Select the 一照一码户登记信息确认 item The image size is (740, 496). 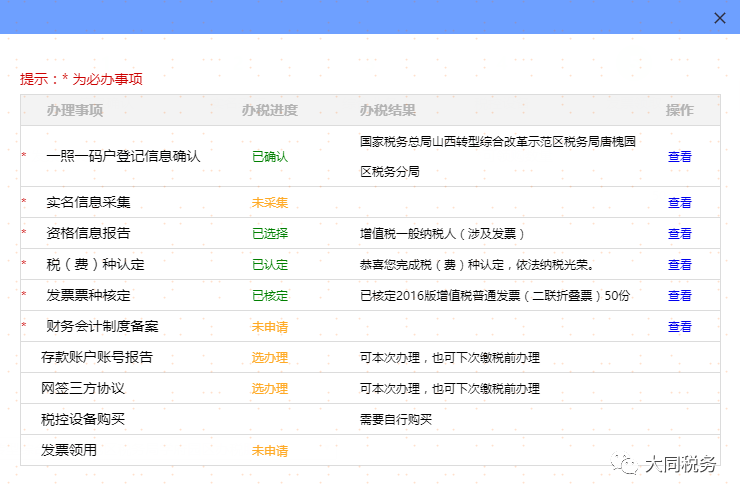tap(123, 156)
